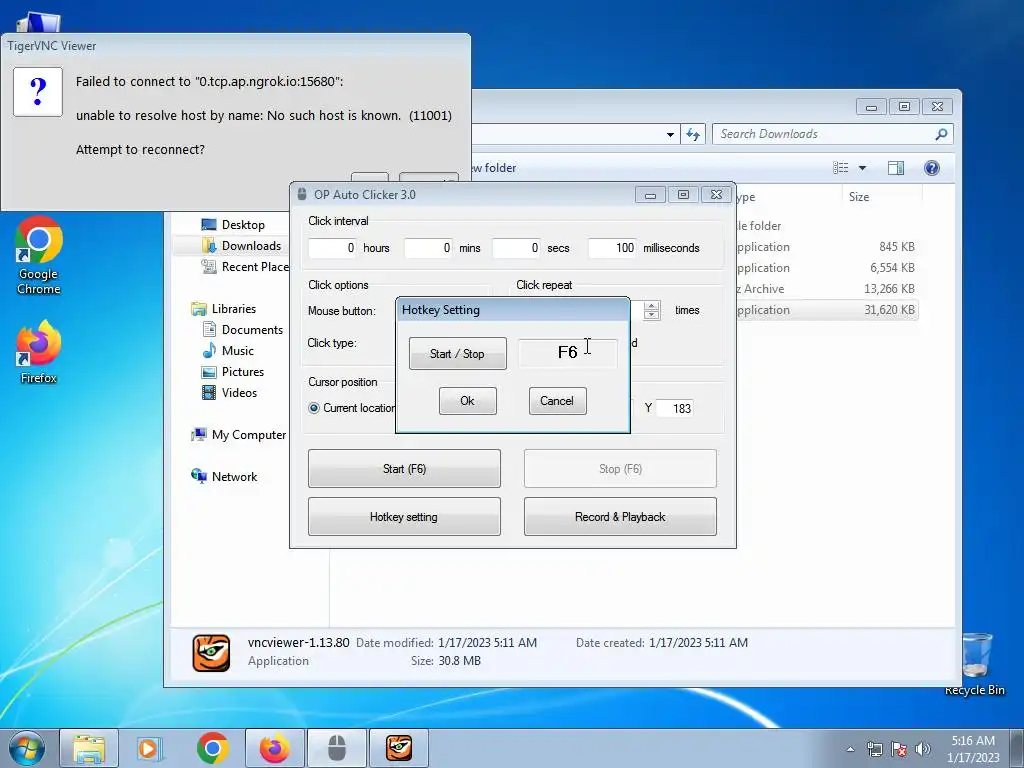Select Downloads in the Explorer sidebar

[242, 246]
